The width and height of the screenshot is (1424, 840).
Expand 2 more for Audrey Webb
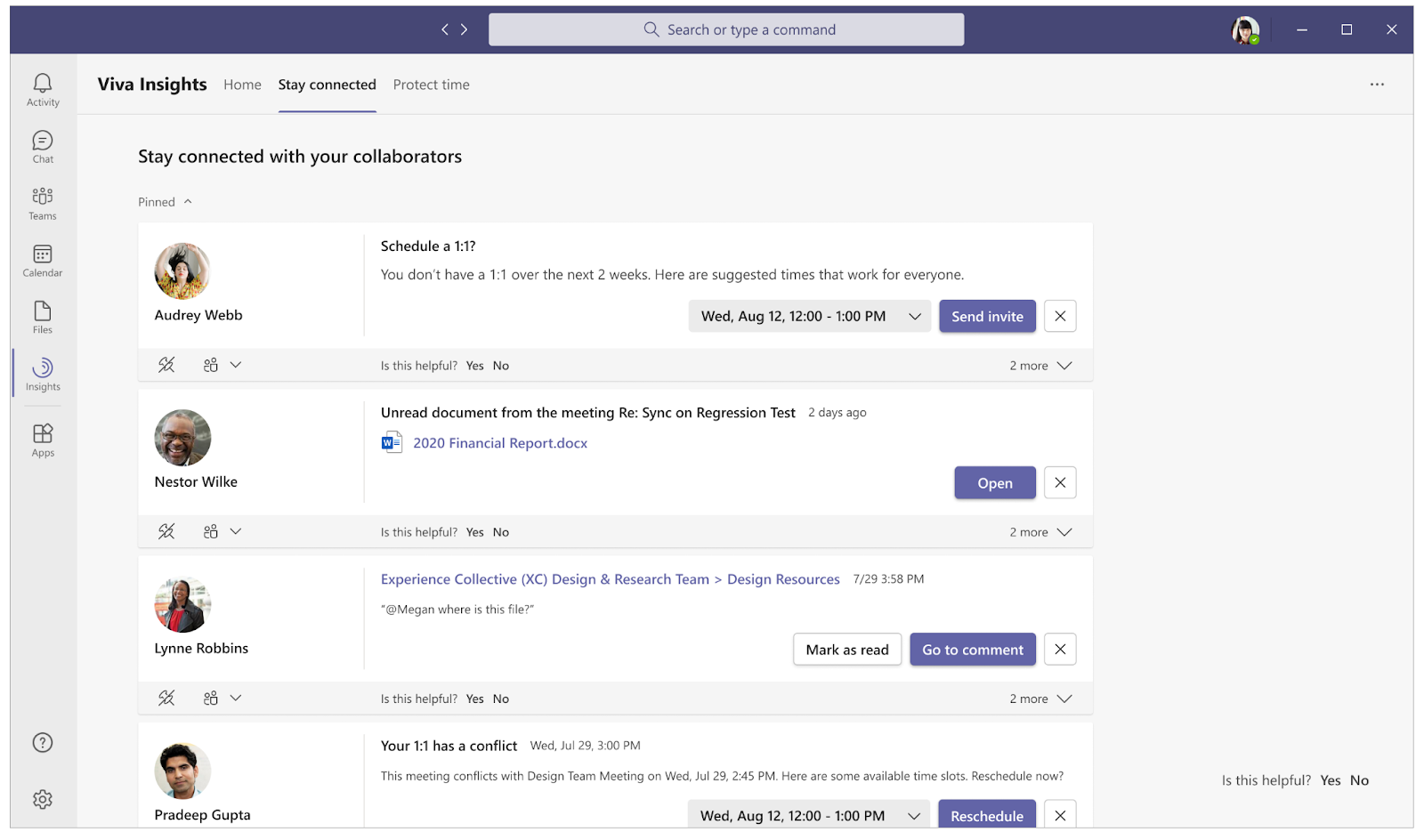coord(1040,366)
